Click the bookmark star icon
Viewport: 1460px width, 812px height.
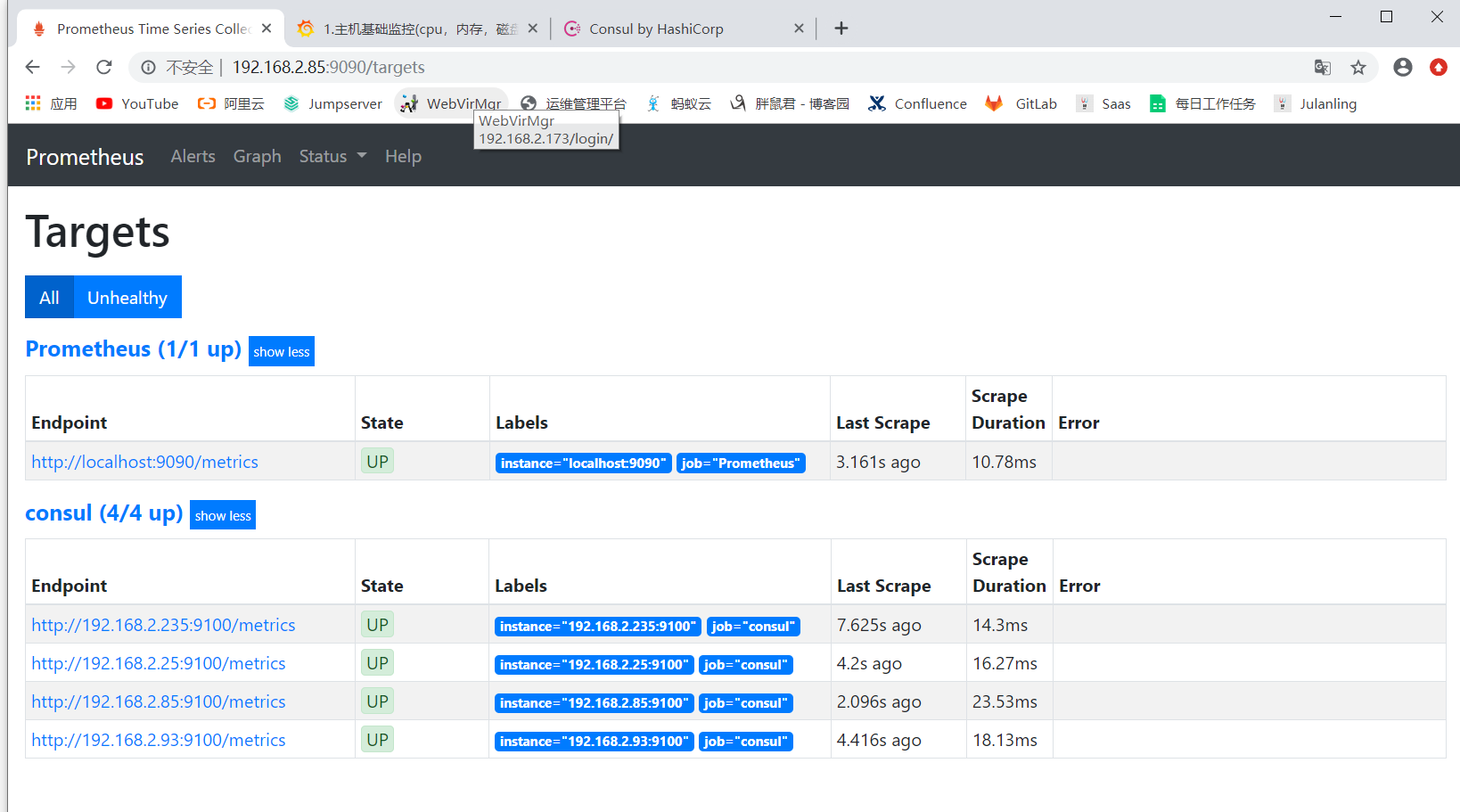point(1357,68)
